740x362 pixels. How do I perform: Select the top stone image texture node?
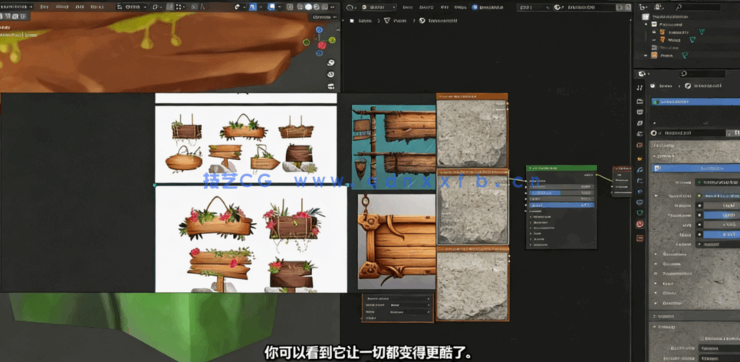[472, 130]
